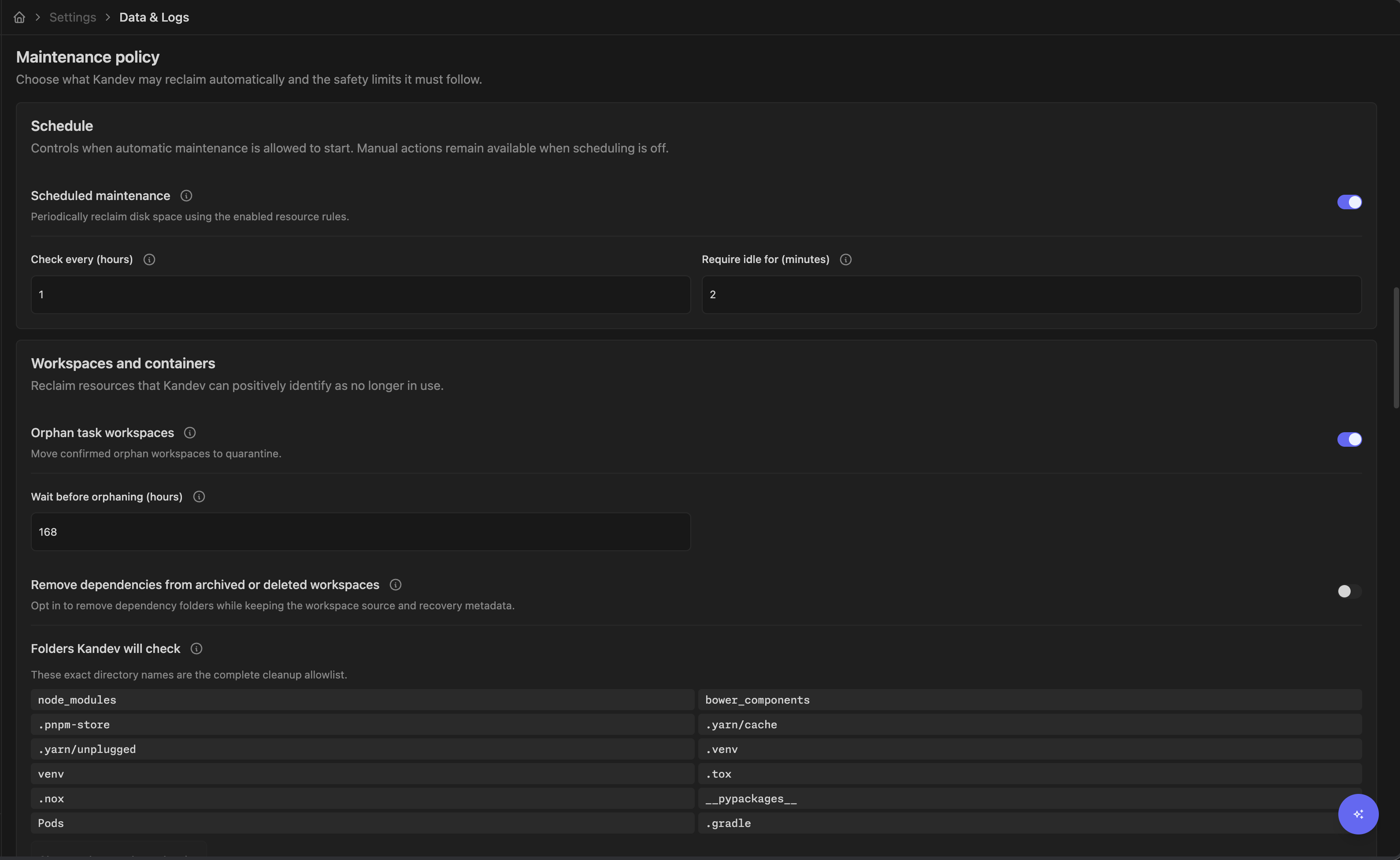
Task: Click the Workspaces and containers heading
Action: tap(123, 363)
